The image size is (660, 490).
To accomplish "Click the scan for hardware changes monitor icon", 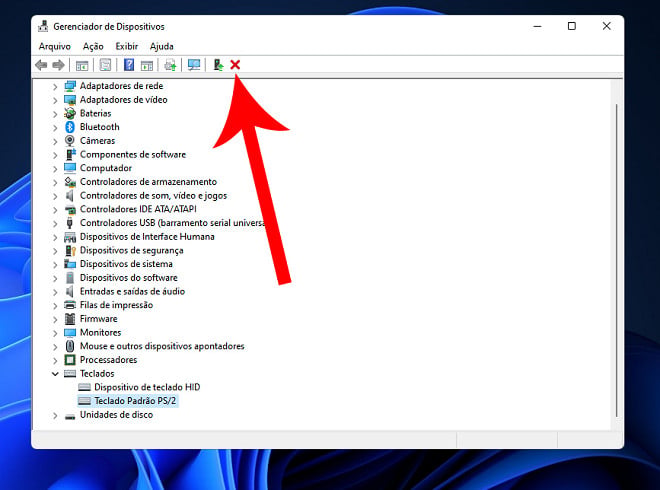I will [194, 64].
